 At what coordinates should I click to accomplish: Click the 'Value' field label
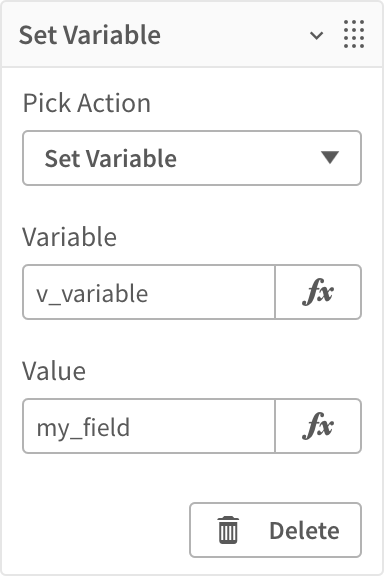tap(54, 371)
